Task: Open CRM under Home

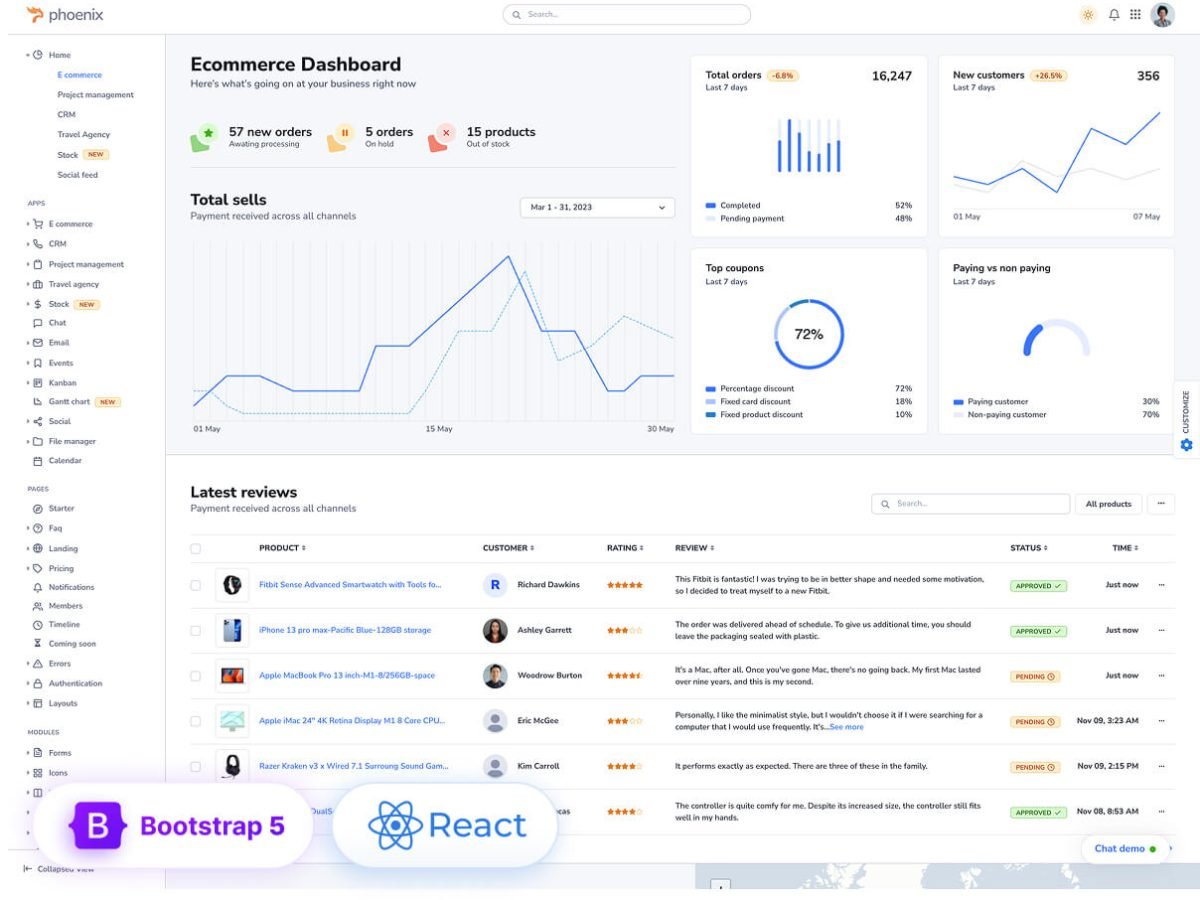Action: pyautogui.click(x=66, y=115)
